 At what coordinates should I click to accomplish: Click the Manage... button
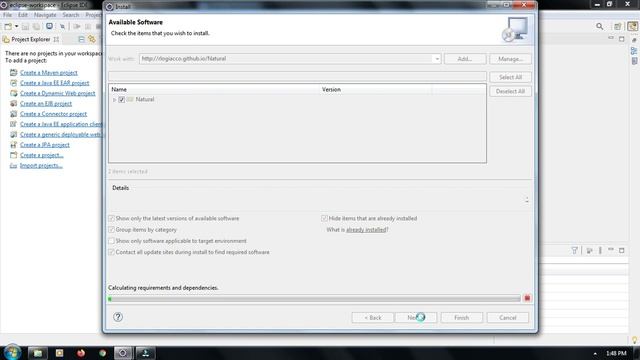click(x=510, y=59)
